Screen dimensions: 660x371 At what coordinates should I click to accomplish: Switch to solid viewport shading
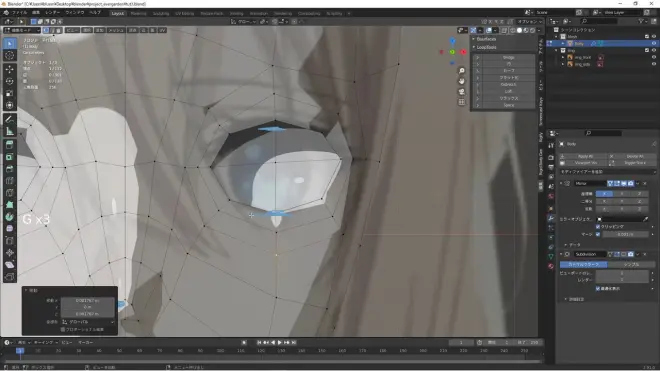(519, 30)
